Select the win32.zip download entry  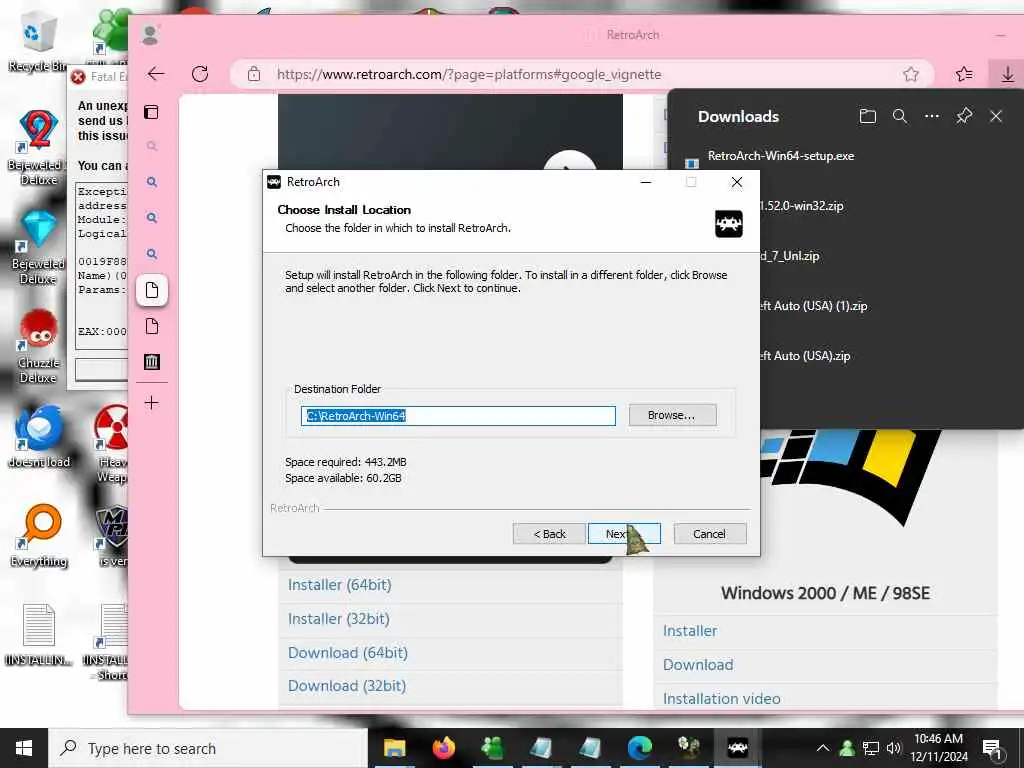tap(801, 206)
